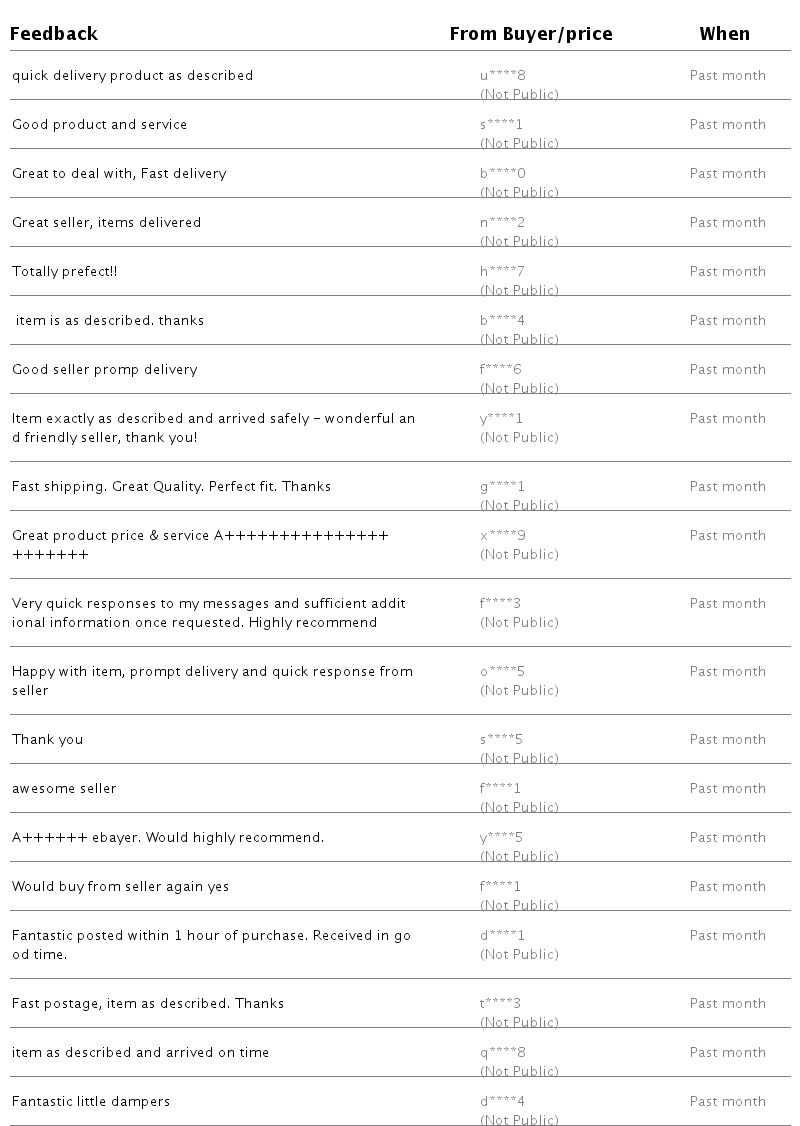The width and height of the screenshot is (800, 1126).
Task: Click 'Would buy from seller again yes' comment
Action: (x=120, y=886)
